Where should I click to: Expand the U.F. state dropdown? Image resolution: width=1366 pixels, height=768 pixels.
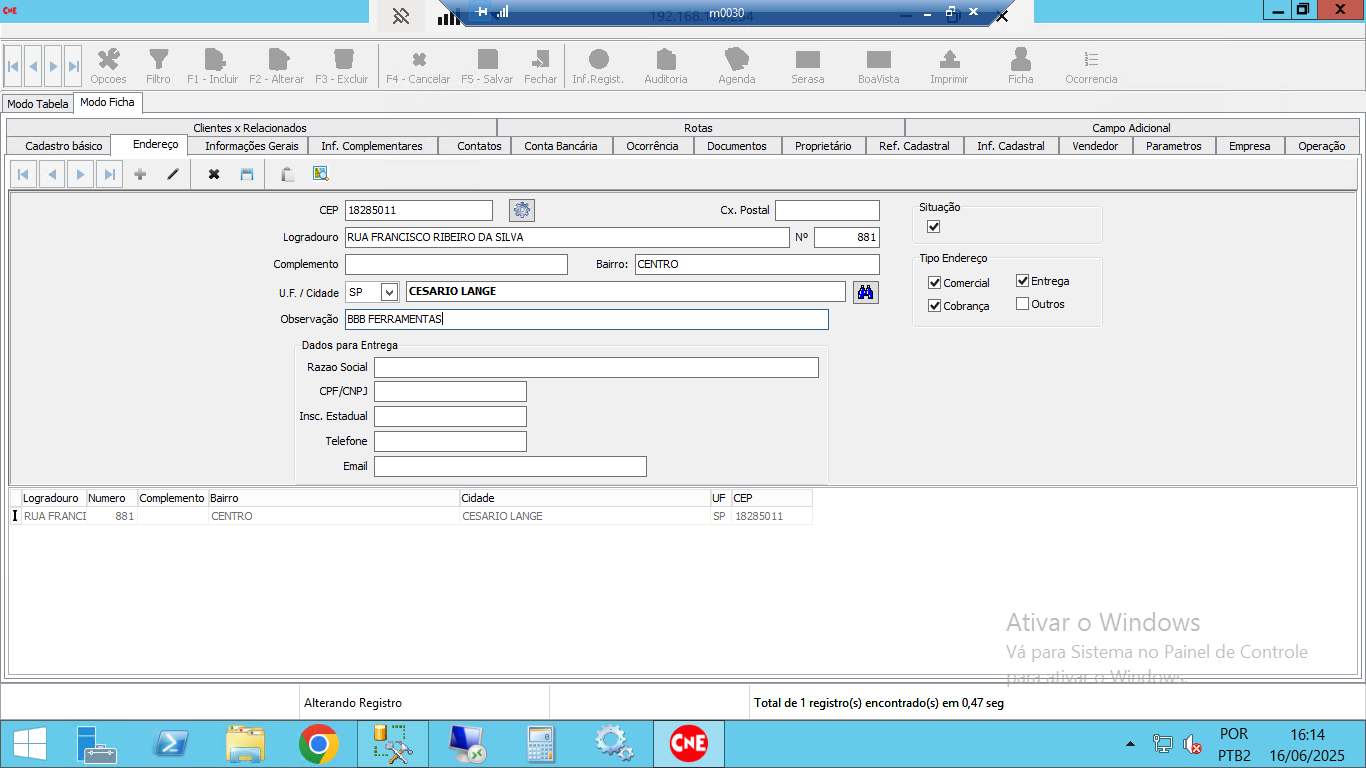tap(389, 292)
